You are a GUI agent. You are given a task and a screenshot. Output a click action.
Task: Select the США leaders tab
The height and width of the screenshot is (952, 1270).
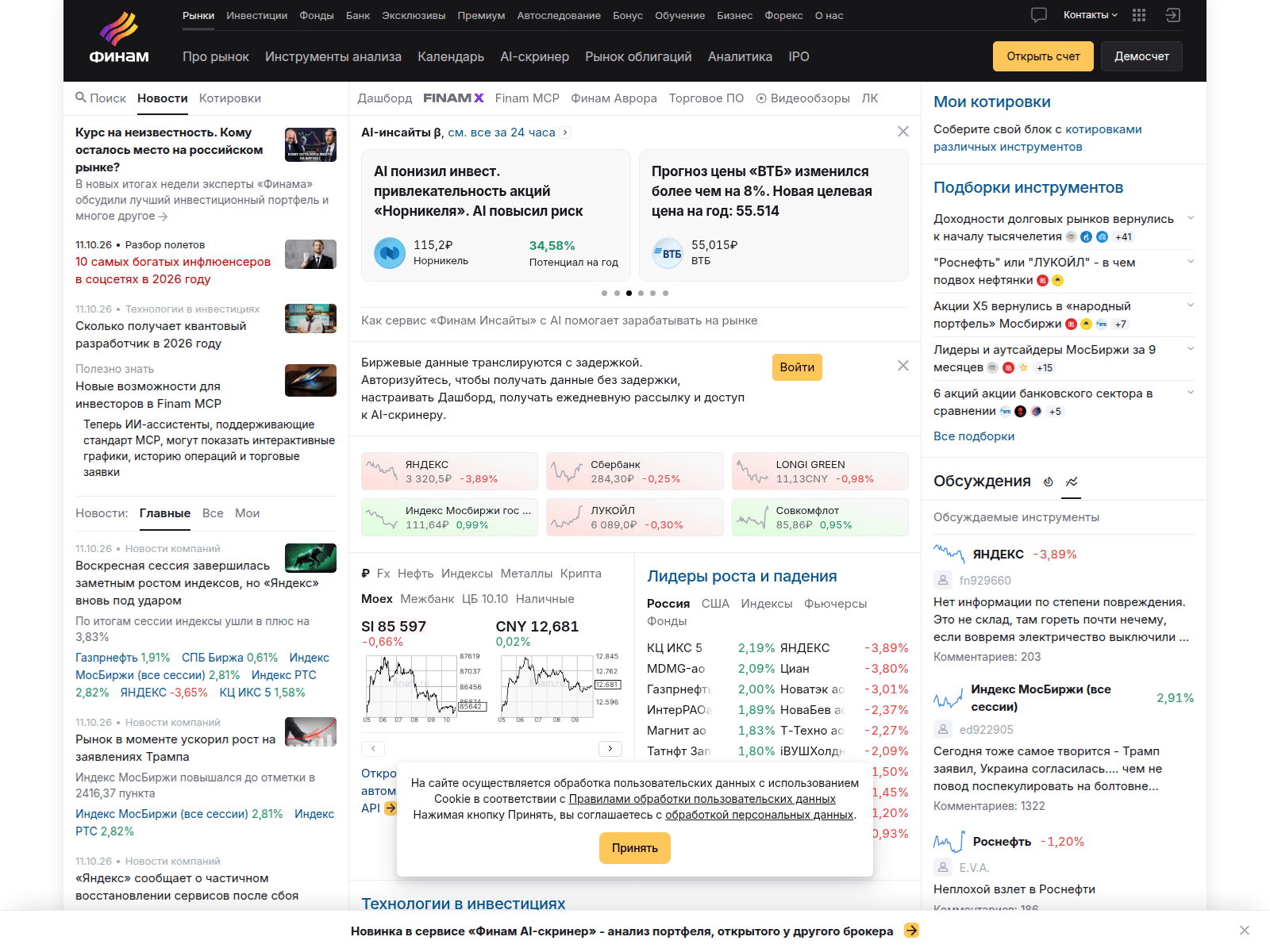pyautogui.click(x=715, y=604)
